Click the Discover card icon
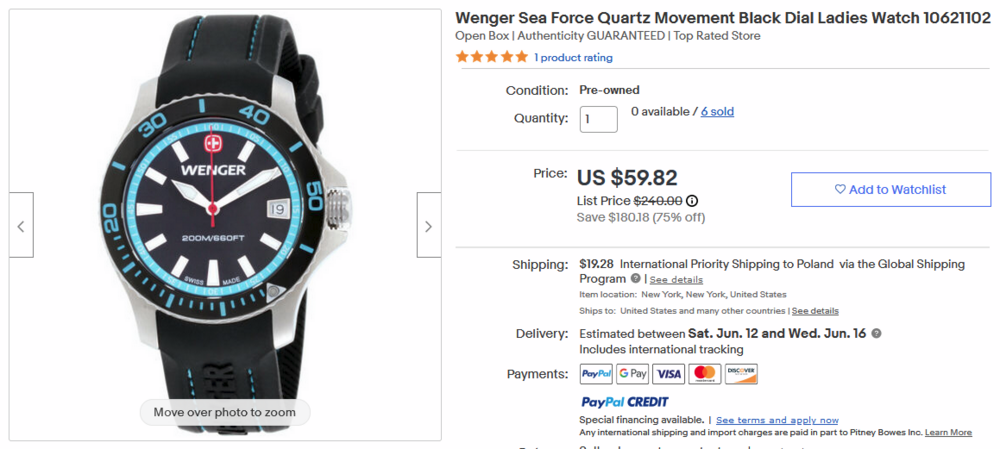This screenshot has height=449, width=1000. coord(741,374)
